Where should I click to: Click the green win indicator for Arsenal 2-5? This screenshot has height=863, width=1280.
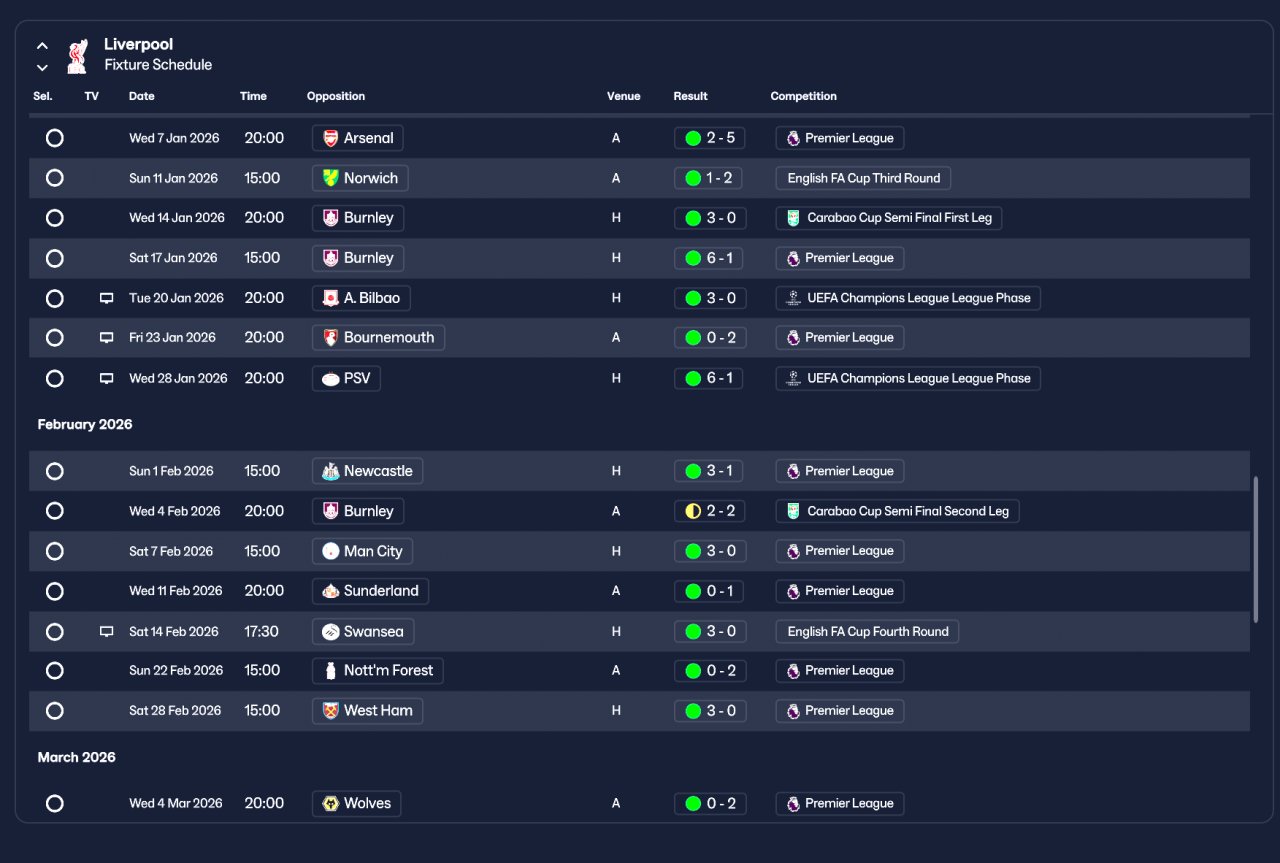point(693,138)
